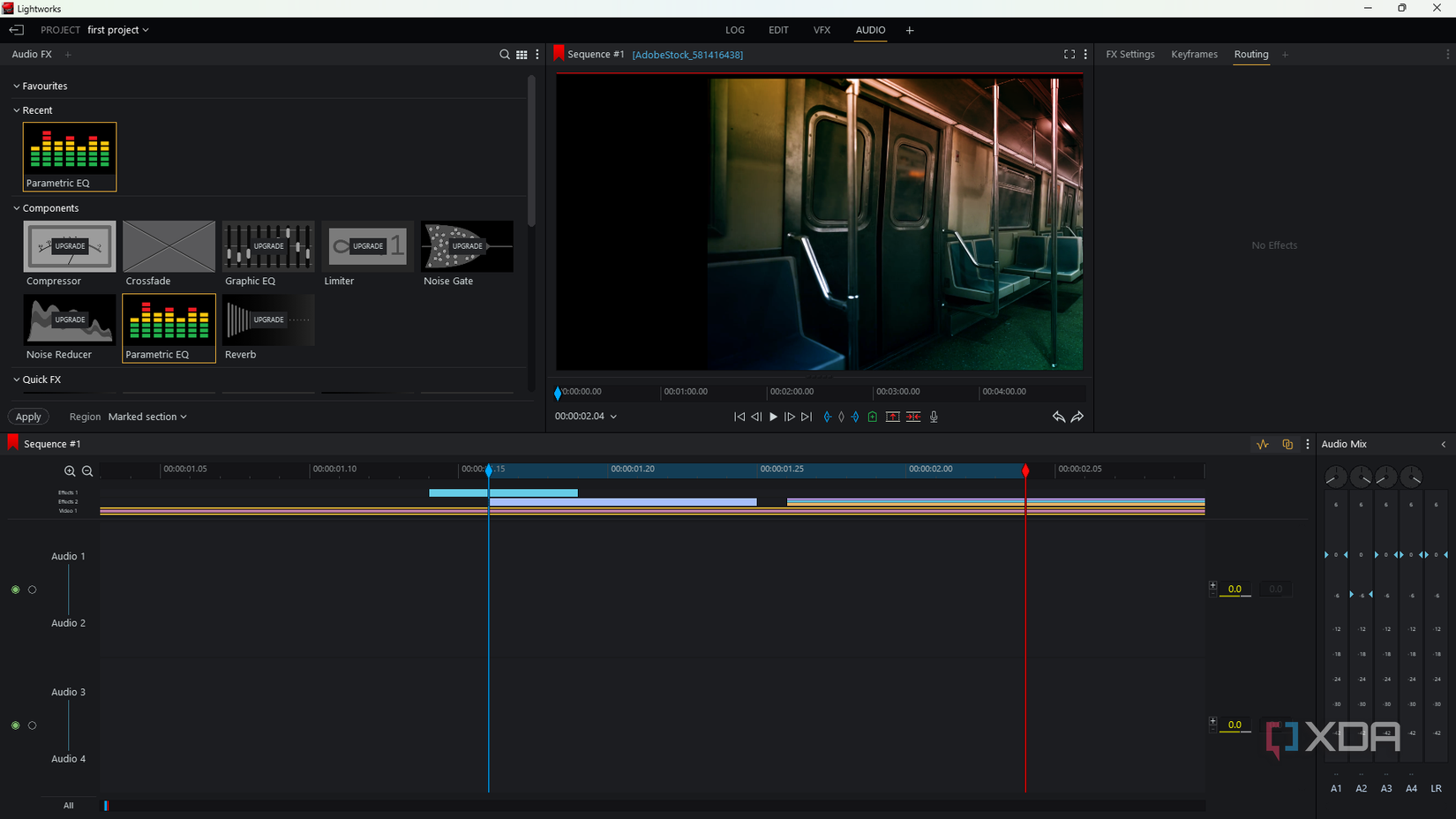Click the Play button in the viewer
The height and width of the screenshot is (819, 1456).
click(773, 417)
